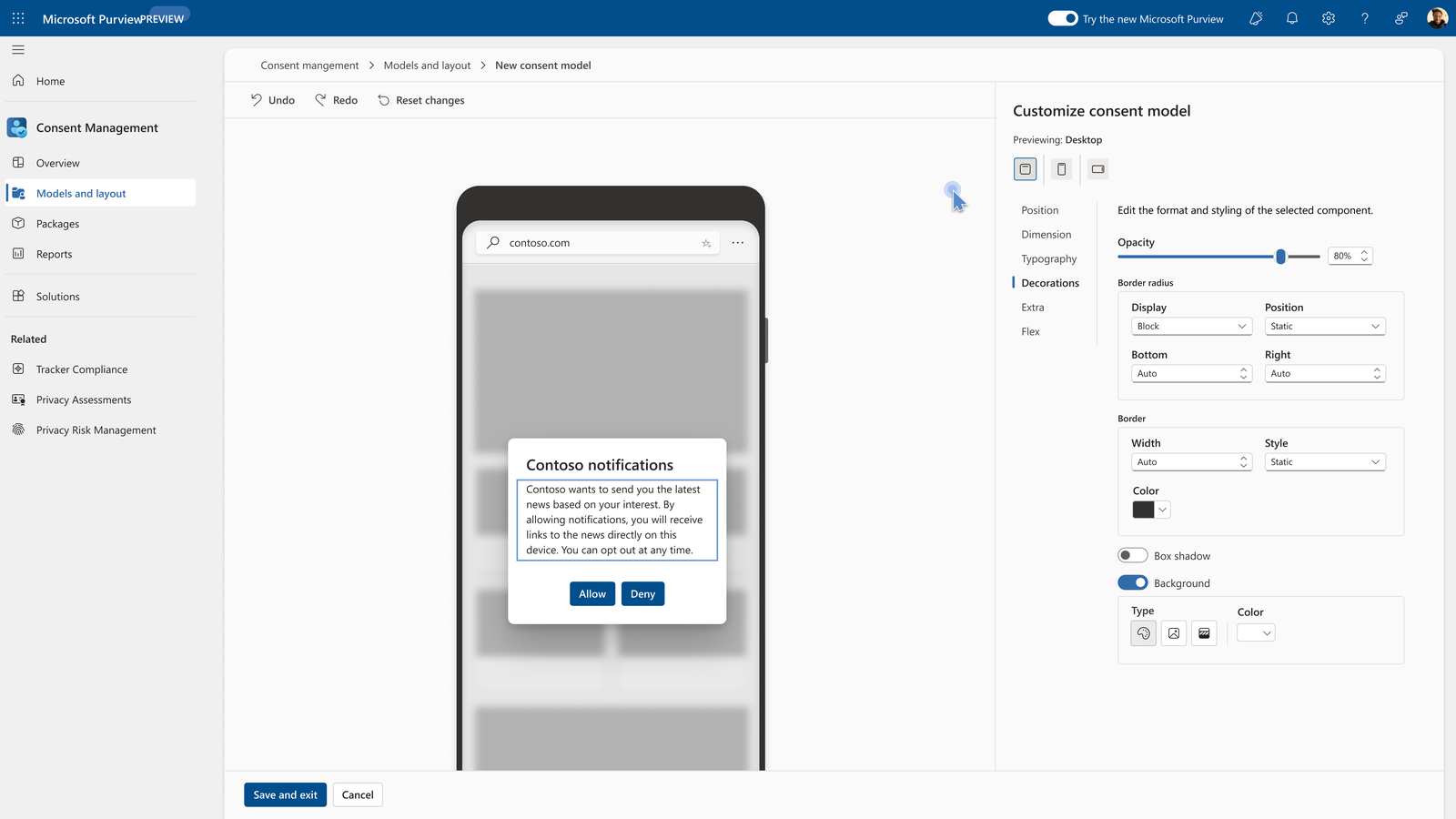The image size is (1456, 819).
Task: Open the Typography settings tab
Action: 1049,259
